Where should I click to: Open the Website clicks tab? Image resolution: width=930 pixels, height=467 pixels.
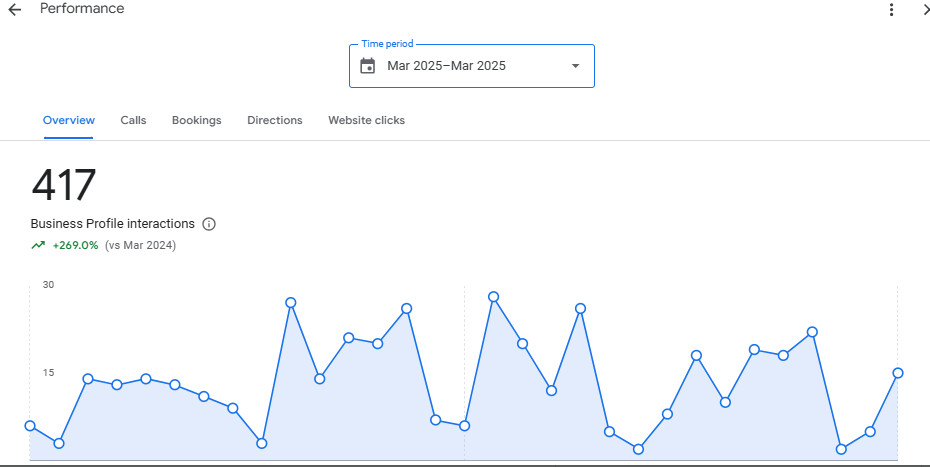coord(367,120)
